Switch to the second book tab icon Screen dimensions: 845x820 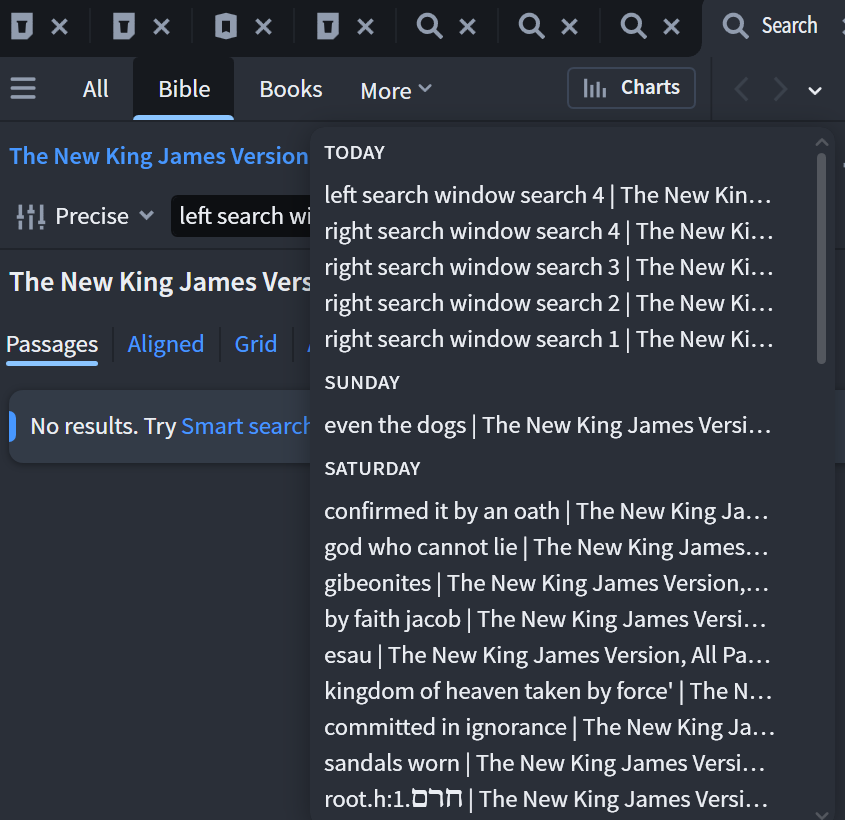tap(124, 26)
